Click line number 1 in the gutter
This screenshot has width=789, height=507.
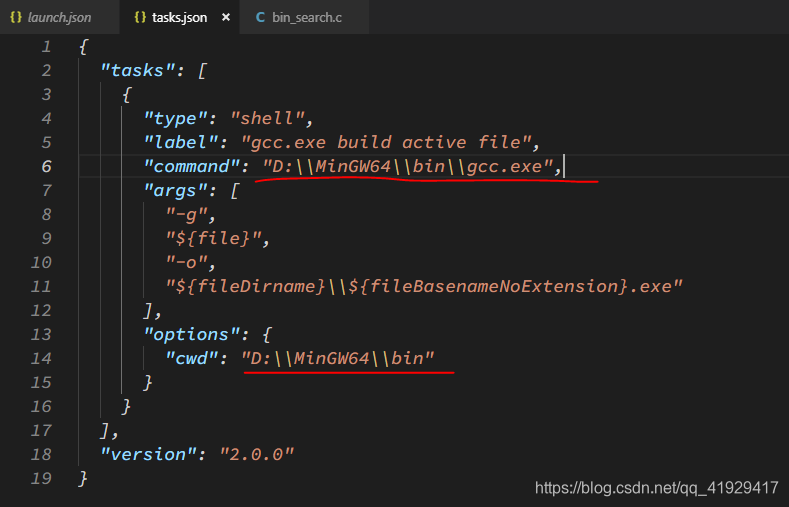[46, 47]
